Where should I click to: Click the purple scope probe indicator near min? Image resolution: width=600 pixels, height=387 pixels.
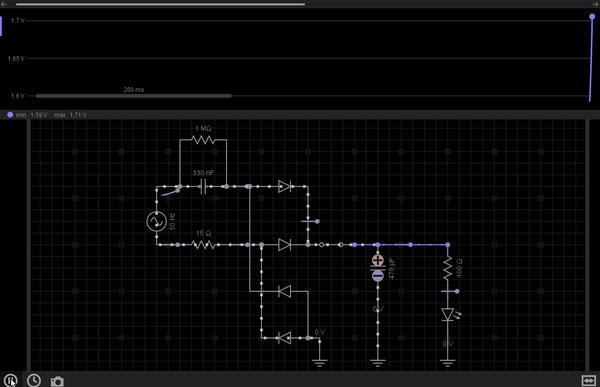click(x=10, y=114)
